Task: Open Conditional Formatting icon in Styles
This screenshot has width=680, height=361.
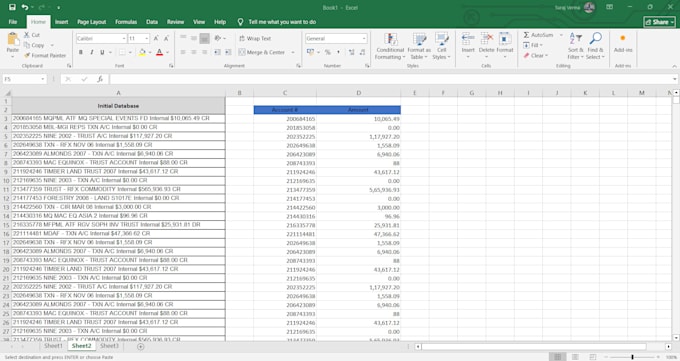Action: coord(391,39)
